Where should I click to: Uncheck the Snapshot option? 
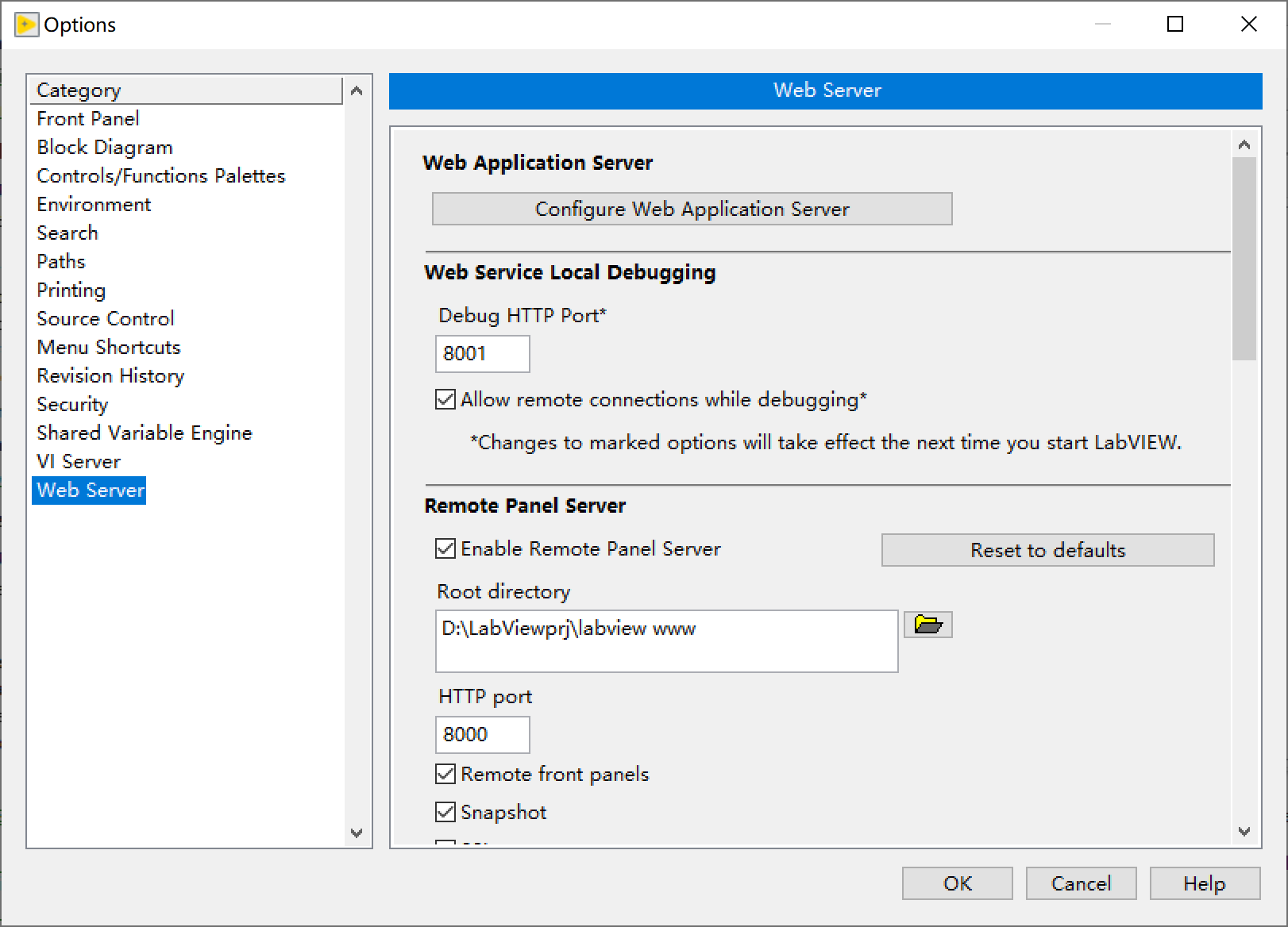(446, 811)
